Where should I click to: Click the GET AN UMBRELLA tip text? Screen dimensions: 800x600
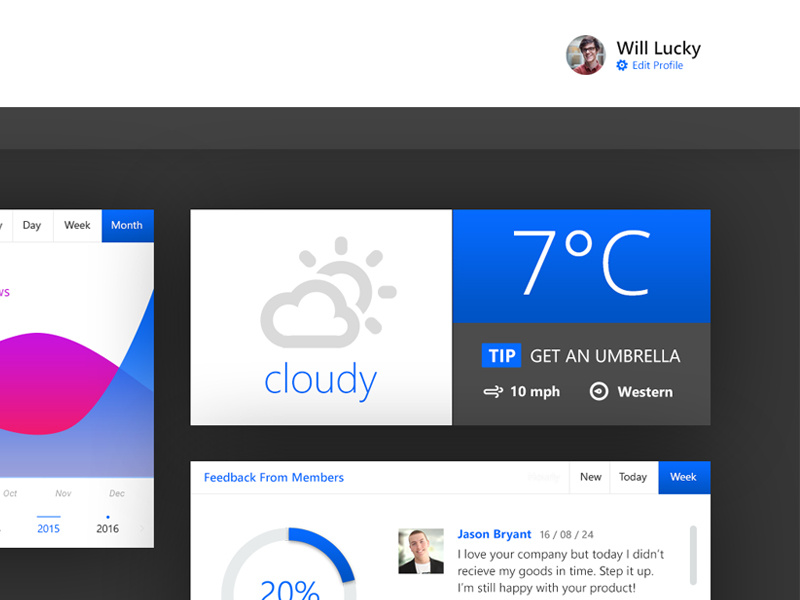pyautogui.click(x=605, y=356)
